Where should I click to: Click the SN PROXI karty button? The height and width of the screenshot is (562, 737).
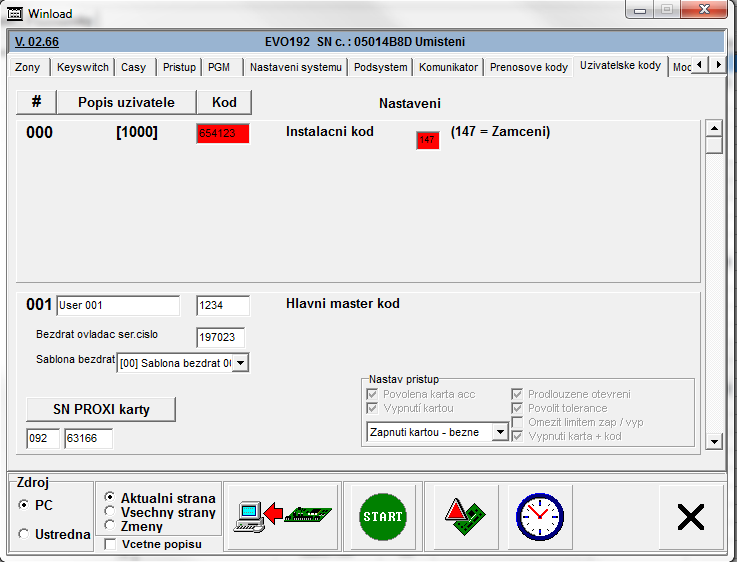click(100, 409)
